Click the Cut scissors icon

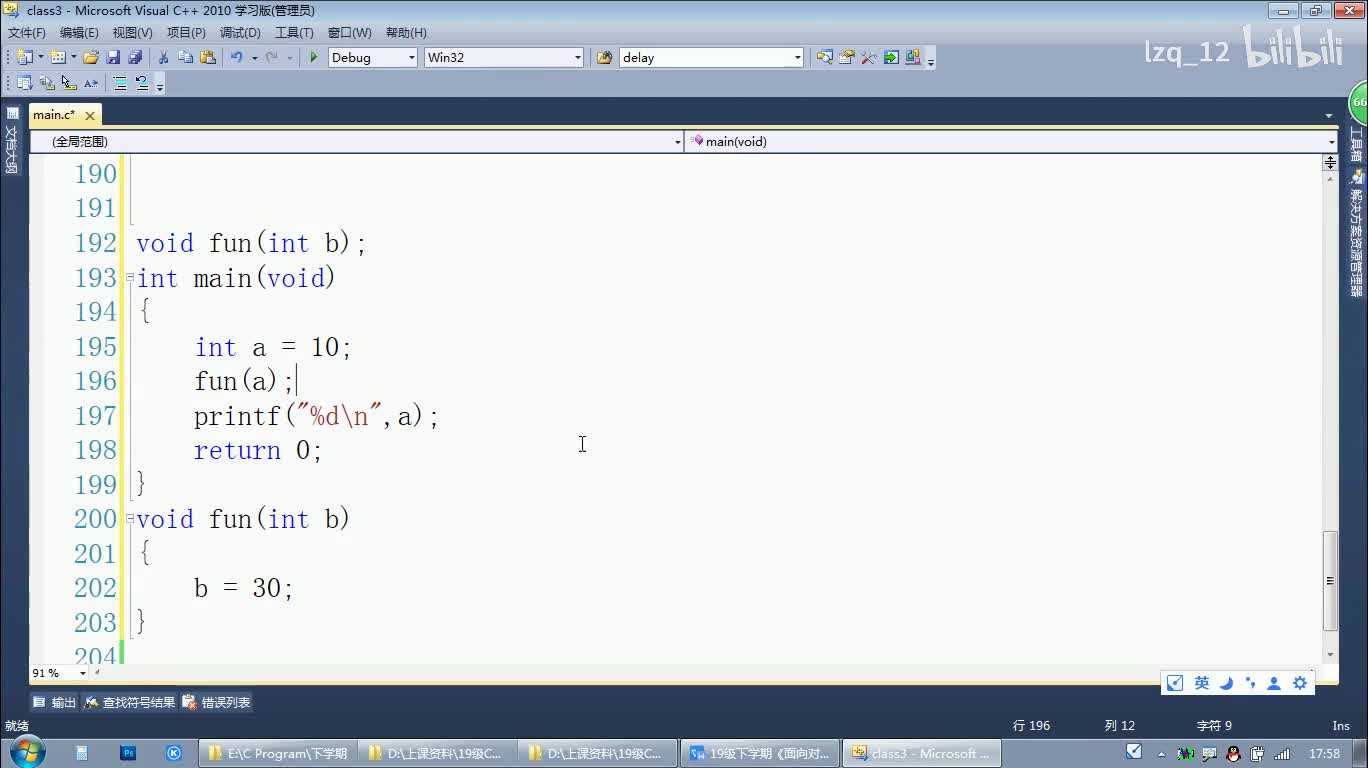point(164,58)
